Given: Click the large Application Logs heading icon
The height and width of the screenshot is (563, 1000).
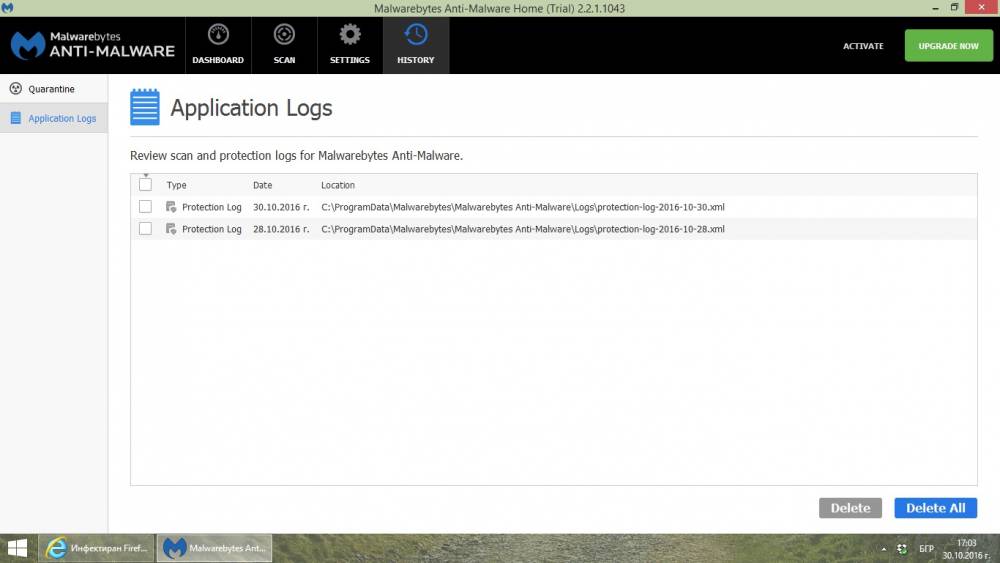Looking at the screenshot, I should [145, 107].
